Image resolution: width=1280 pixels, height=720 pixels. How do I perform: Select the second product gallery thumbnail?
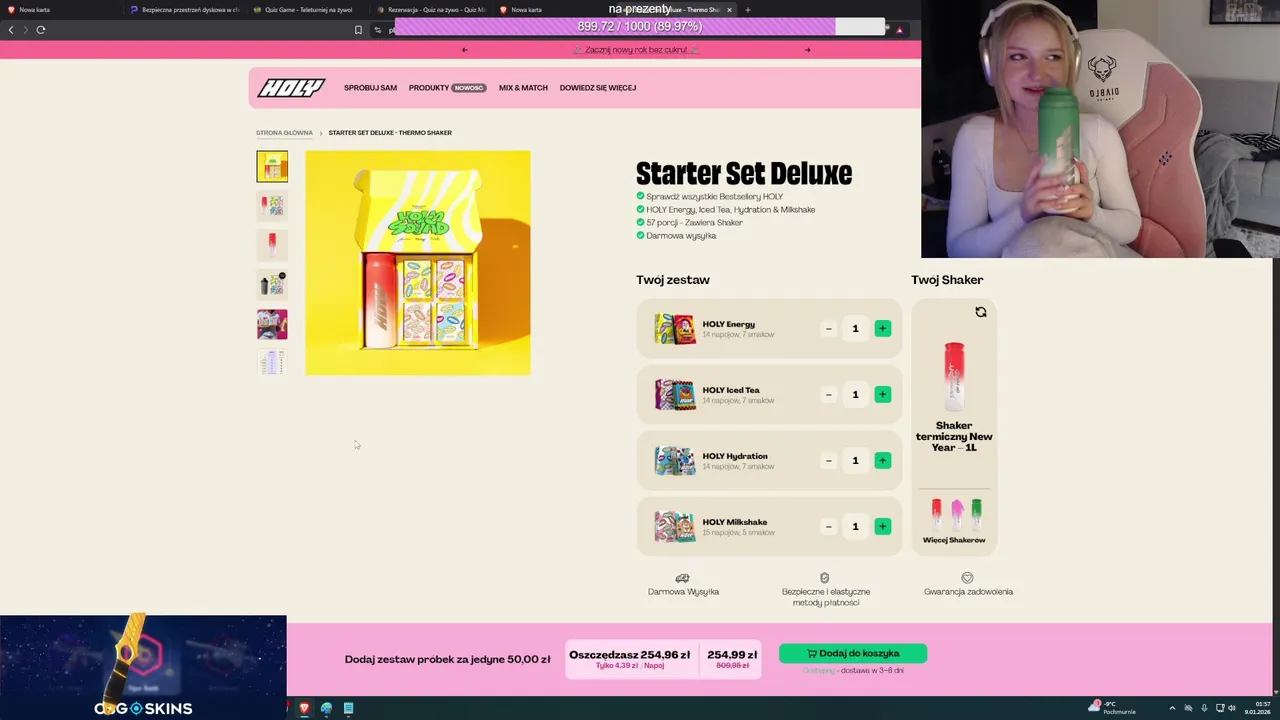click(272, 206)
